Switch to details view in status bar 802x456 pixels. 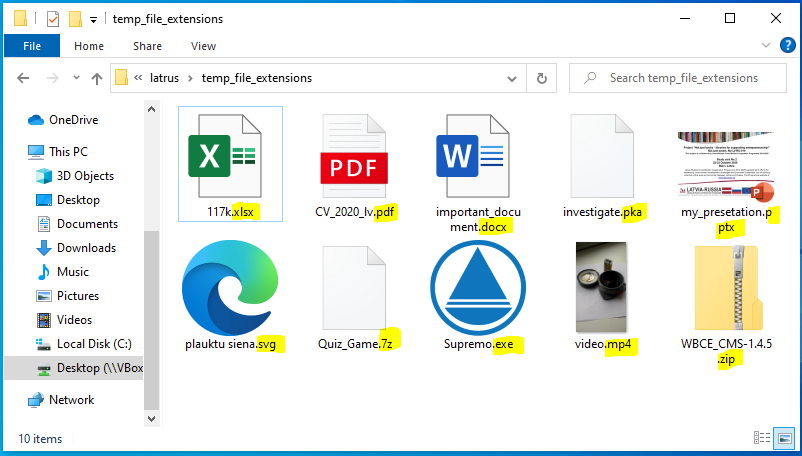pyautogui.click(x=762, y=438)
